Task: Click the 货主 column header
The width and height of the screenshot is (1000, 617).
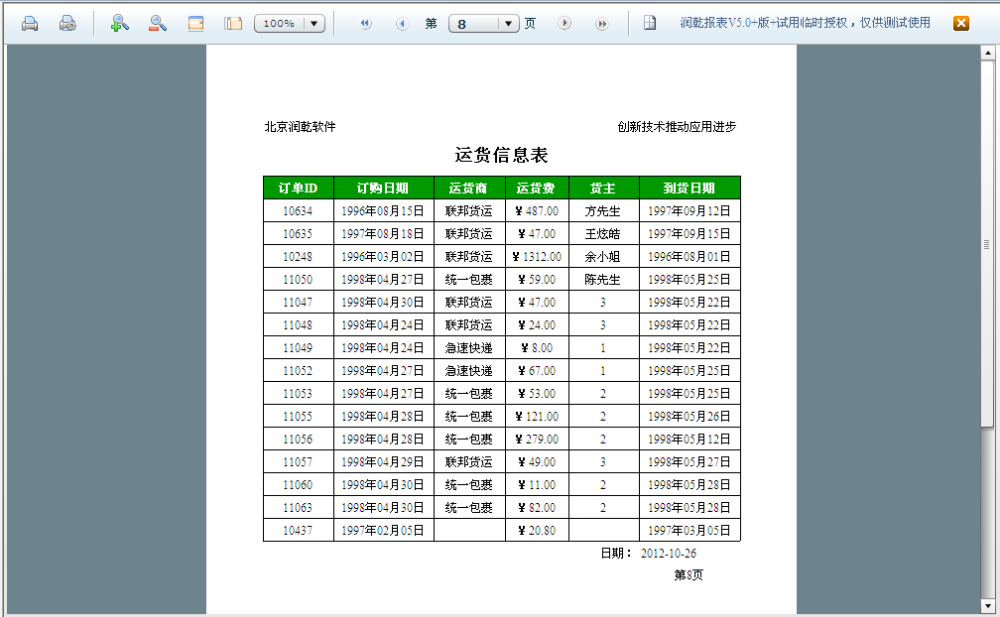Action: coord(603,188)
